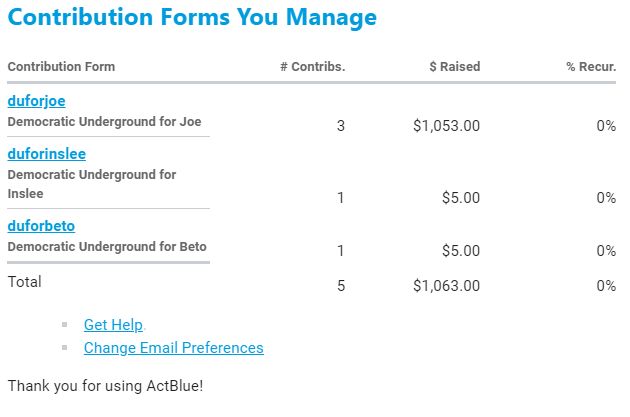
Task: Click the Total row label
Action: (x=25, y=282)
